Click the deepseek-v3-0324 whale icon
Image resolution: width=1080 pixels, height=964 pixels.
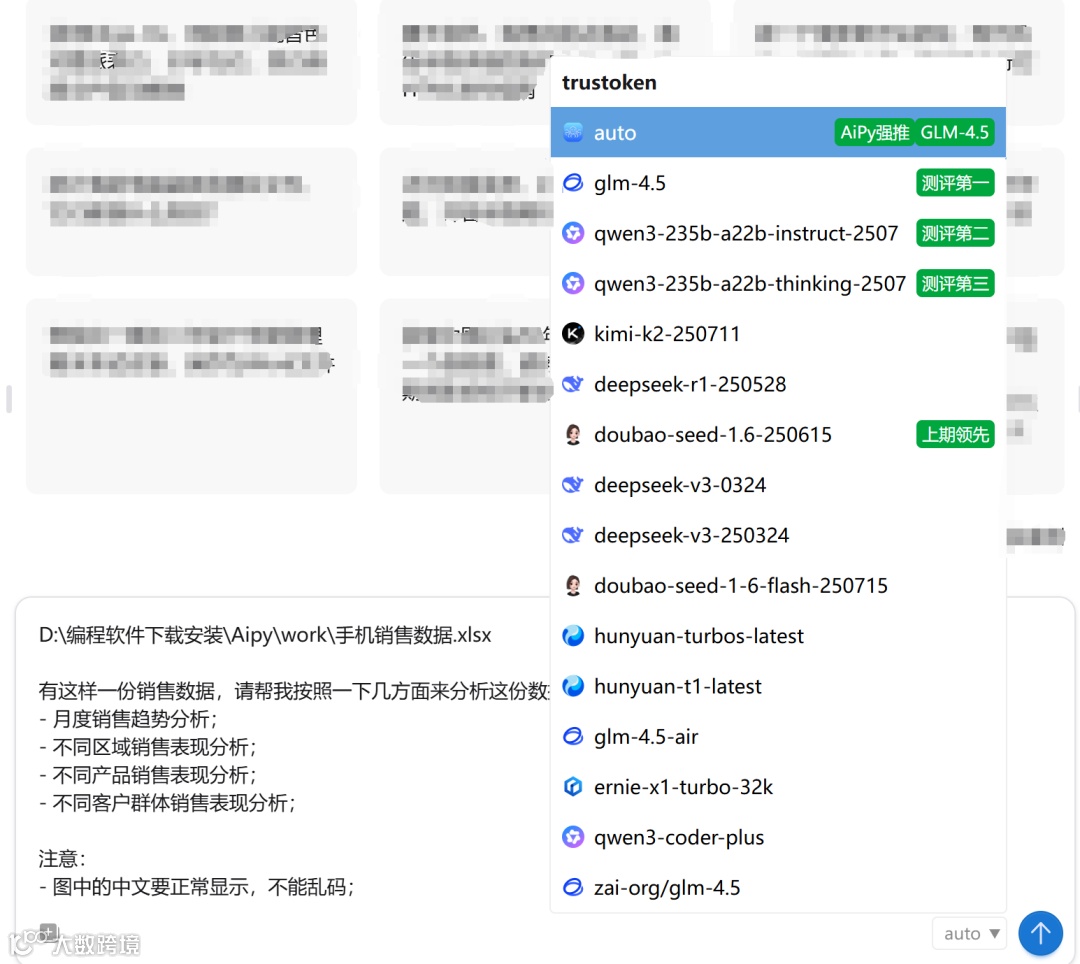pos(573,484)
